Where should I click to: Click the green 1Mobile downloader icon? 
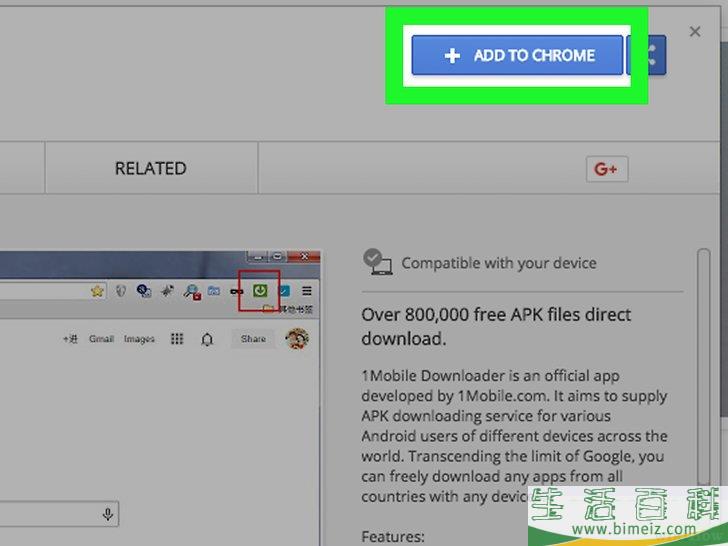(x=260, y=291)
